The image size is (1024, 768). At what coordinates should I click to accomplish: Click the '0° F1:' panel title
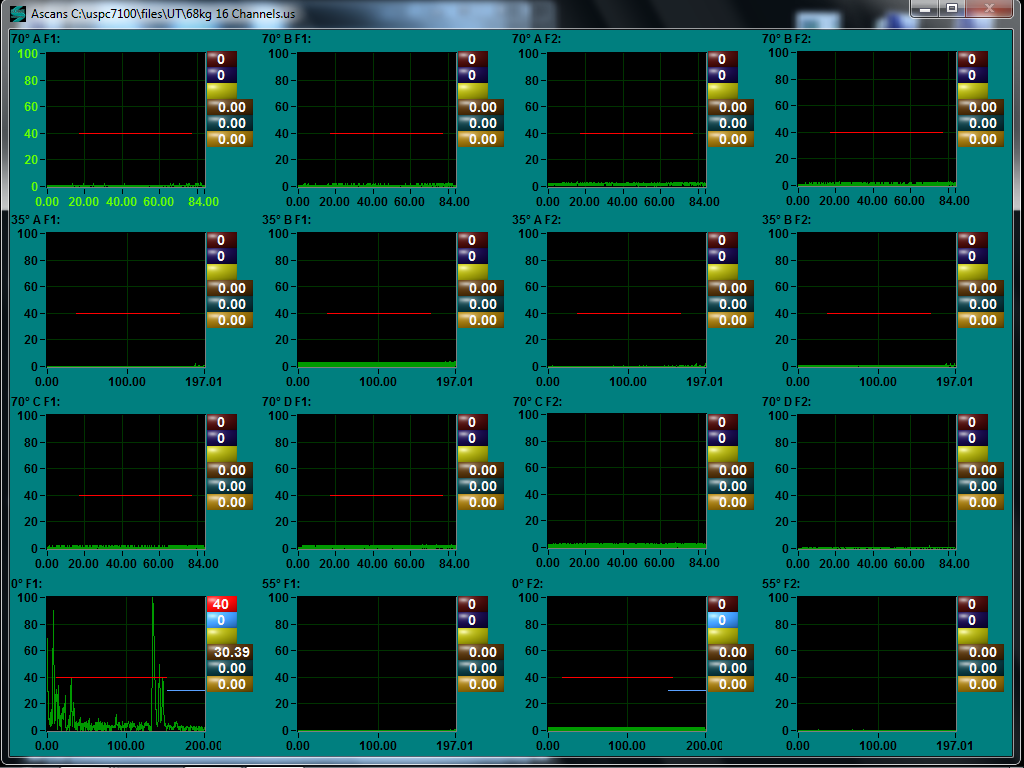pyautogui.click(x=26, y=584)
